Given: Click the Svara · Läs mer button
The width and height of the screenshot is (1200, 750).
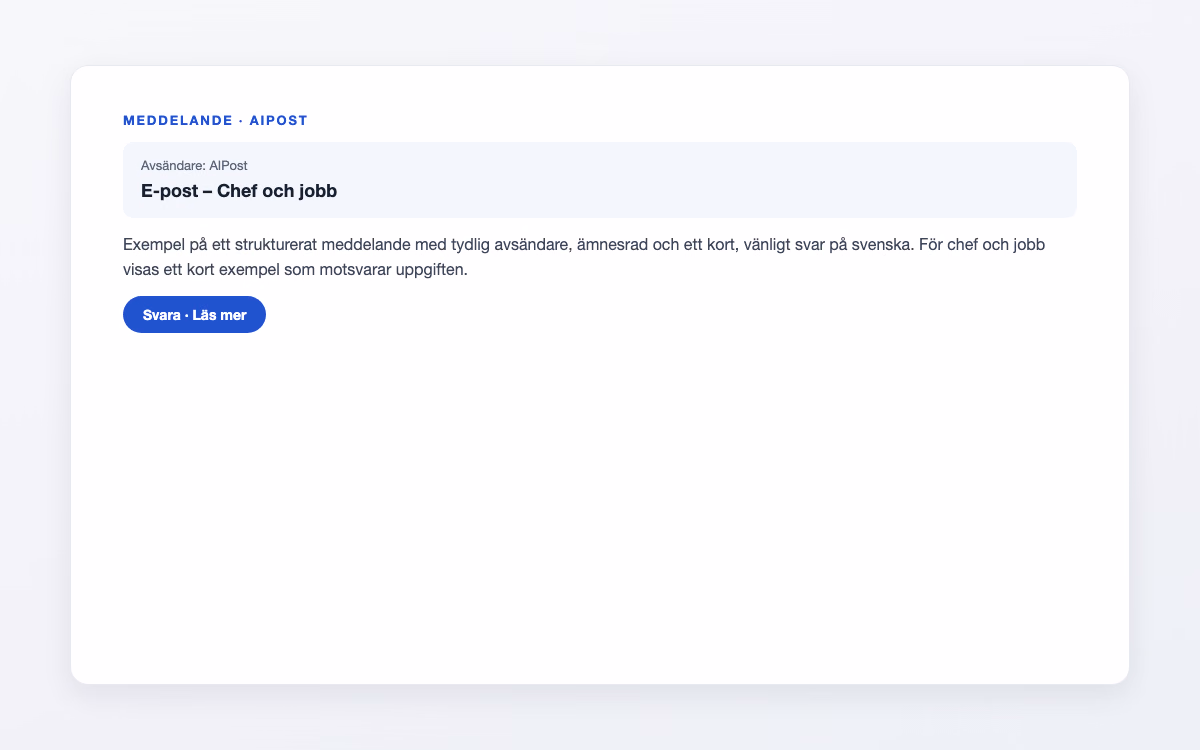Looking at the screenshot, I should (x=194, y=314).
